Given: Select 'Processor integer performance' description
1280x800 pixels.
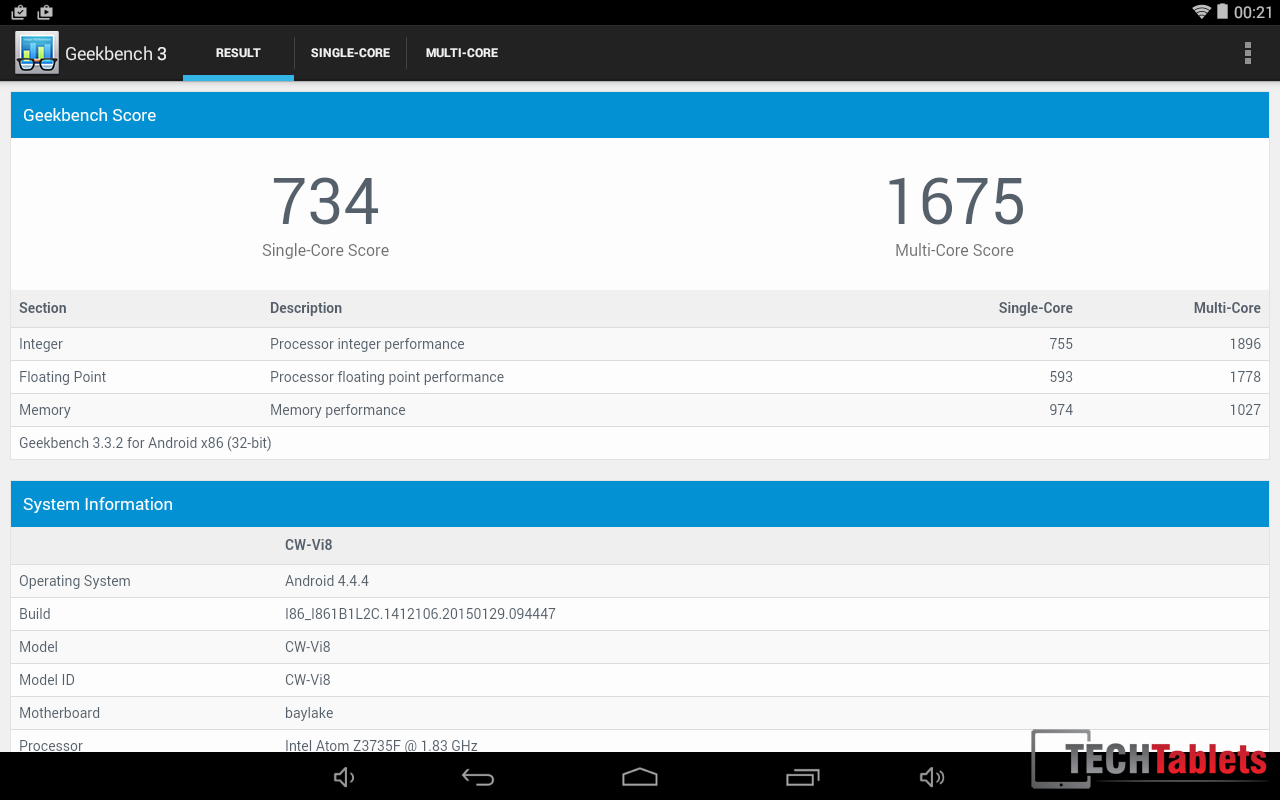Looking at the screenshot, I should 367,344.
